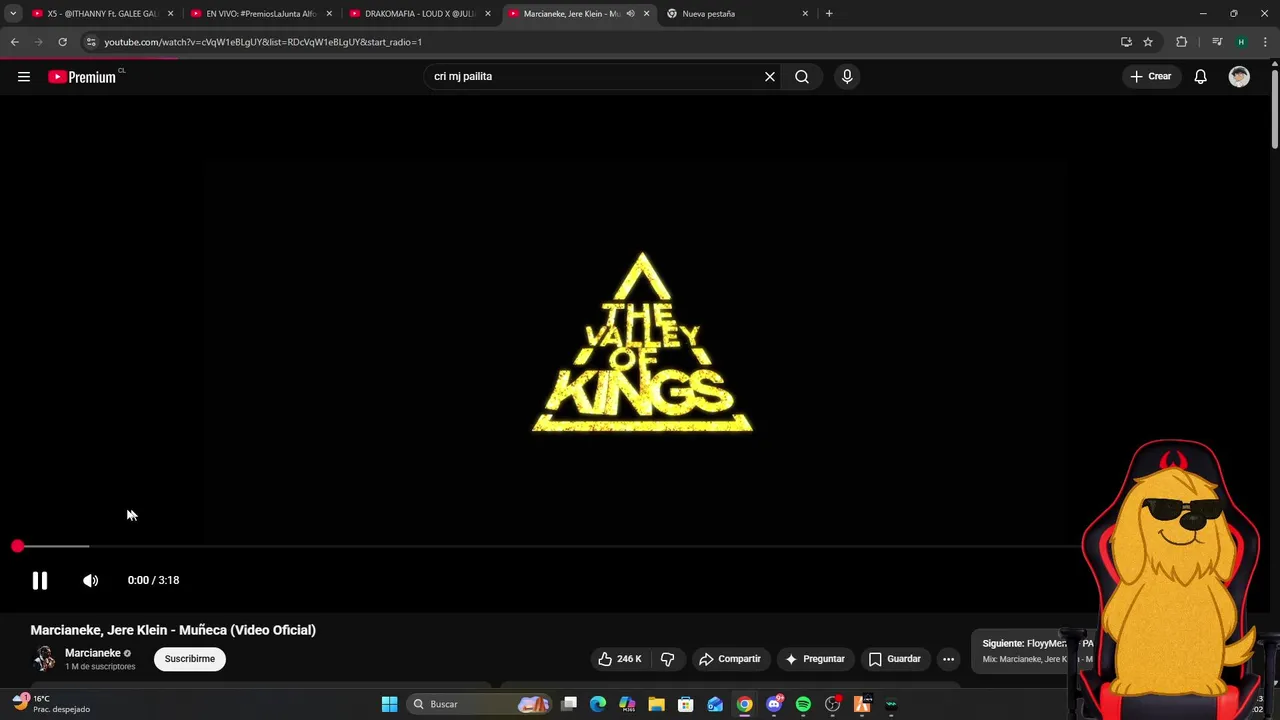This screenshot has width=1280, height=720.
Task: Click the red progress bar scrubber handle
Action: [18, 547]
